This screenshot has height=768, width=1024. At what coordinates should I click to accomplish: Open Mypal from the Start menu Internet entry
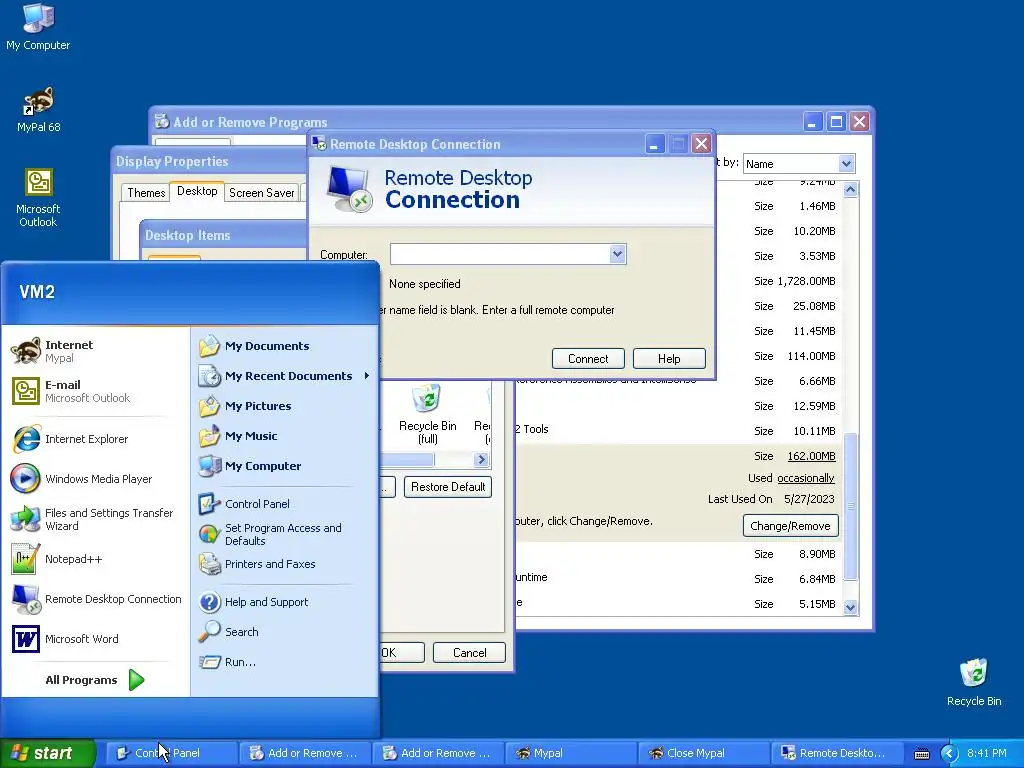(95, 351)
